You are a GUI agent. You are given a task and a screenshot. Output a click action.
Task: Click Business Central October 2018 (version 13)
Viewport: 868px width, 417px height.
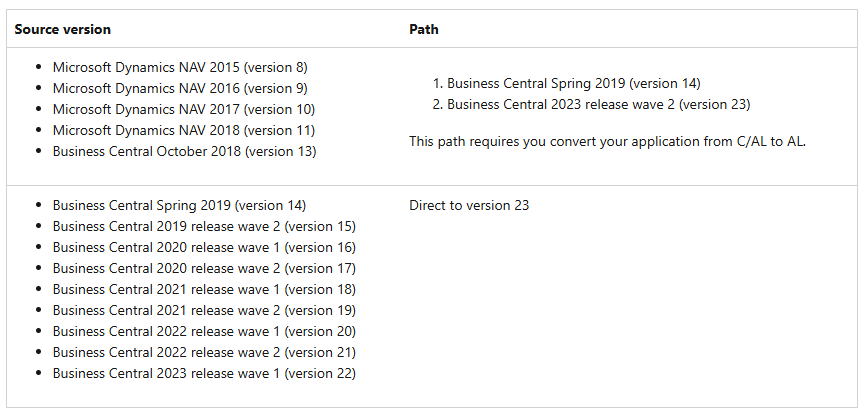184,151
